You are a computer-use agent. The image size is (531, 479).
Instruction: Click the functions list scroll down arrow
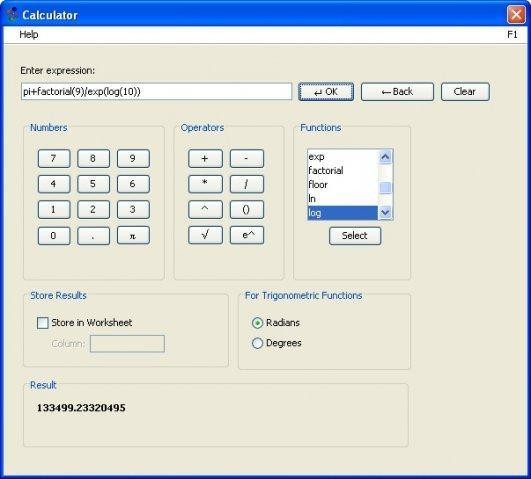click(385, 213)
